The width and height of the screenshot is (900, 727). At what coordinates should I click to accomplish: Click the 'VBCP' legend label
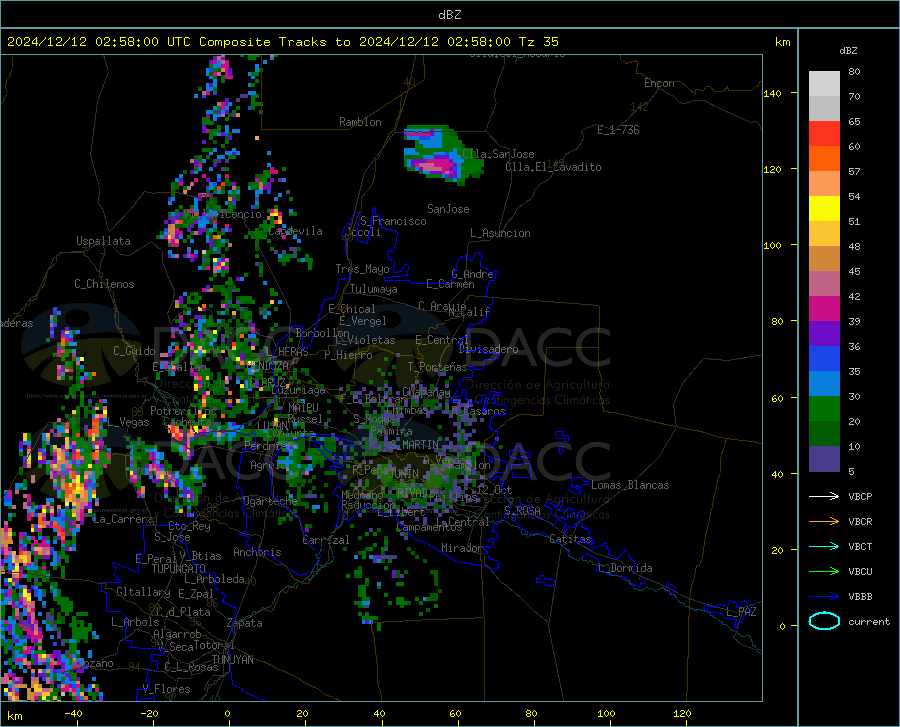(x=860, y=496)
